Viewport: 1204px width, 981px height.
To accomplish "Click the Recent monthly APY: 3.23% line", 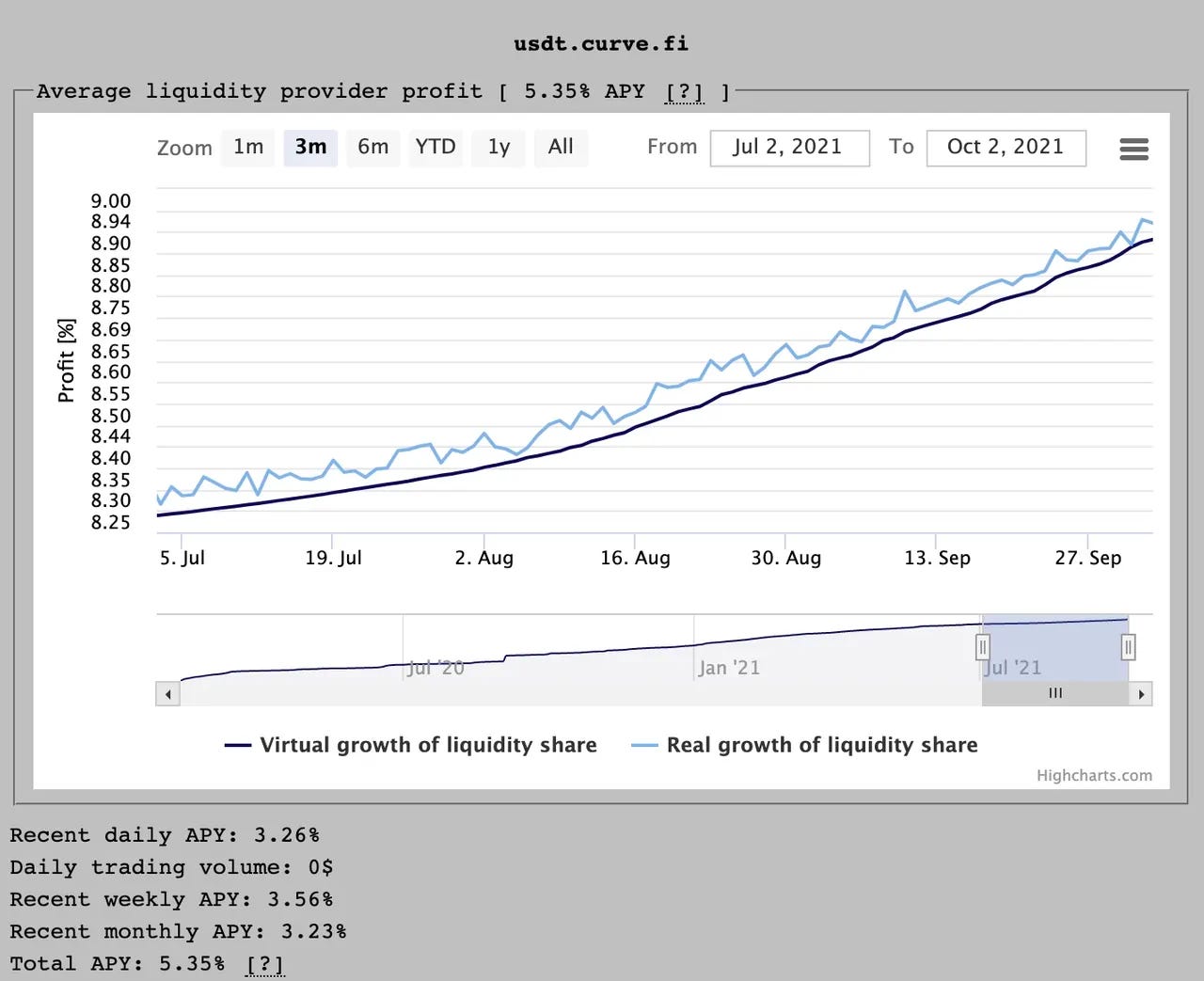I will pos(178,931).
